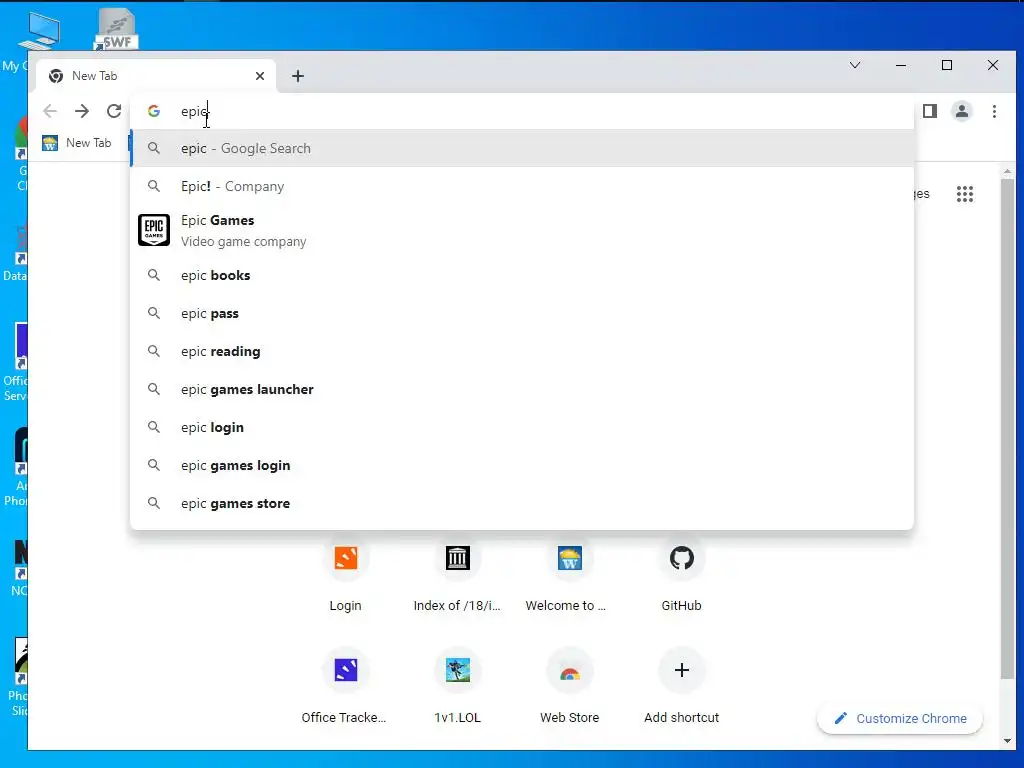This screenshot has width=1024, height=768.
Task: Open a new tab with the plus button
Action: (298, 76)
